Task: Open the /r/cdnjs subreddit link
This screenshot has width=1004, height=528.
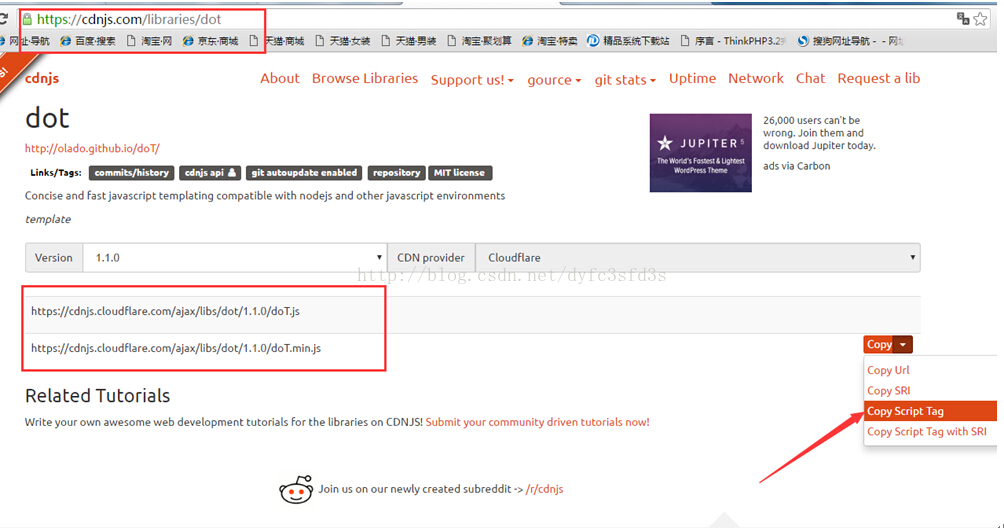Action: [544, 489]
